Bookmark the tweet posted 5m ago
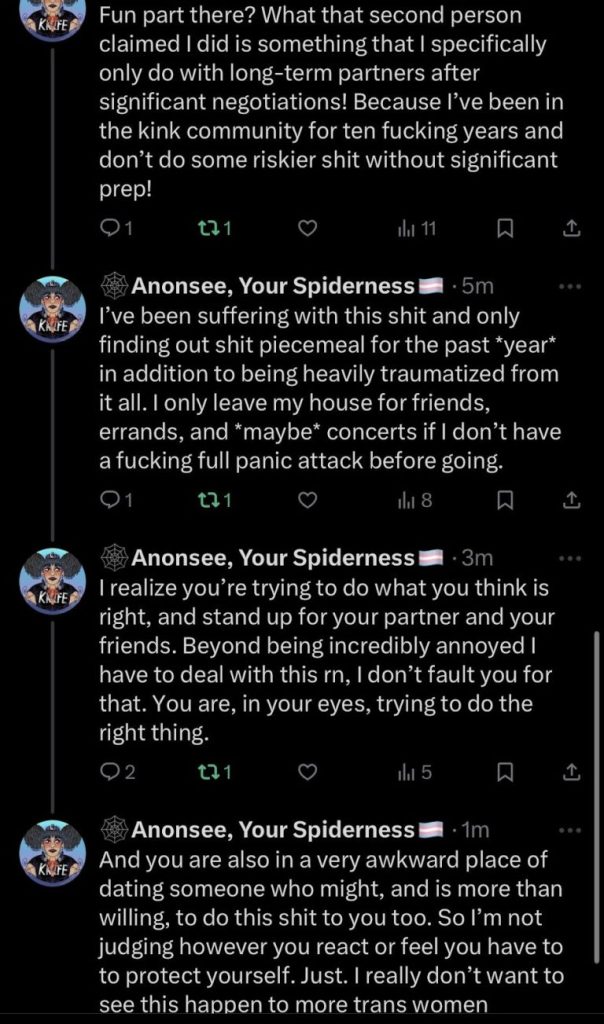The height and width of the screenshot is (1024, 604). 505,500
